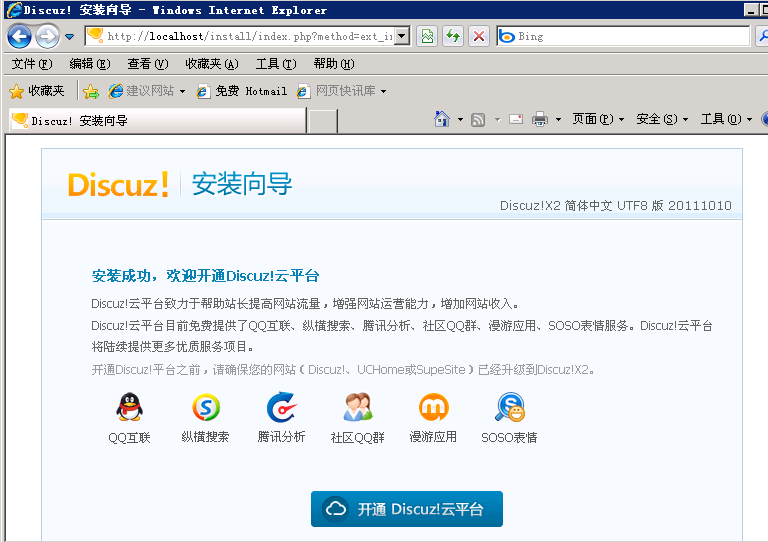Click the Discuz! orange logo

[x=119, y=185]
